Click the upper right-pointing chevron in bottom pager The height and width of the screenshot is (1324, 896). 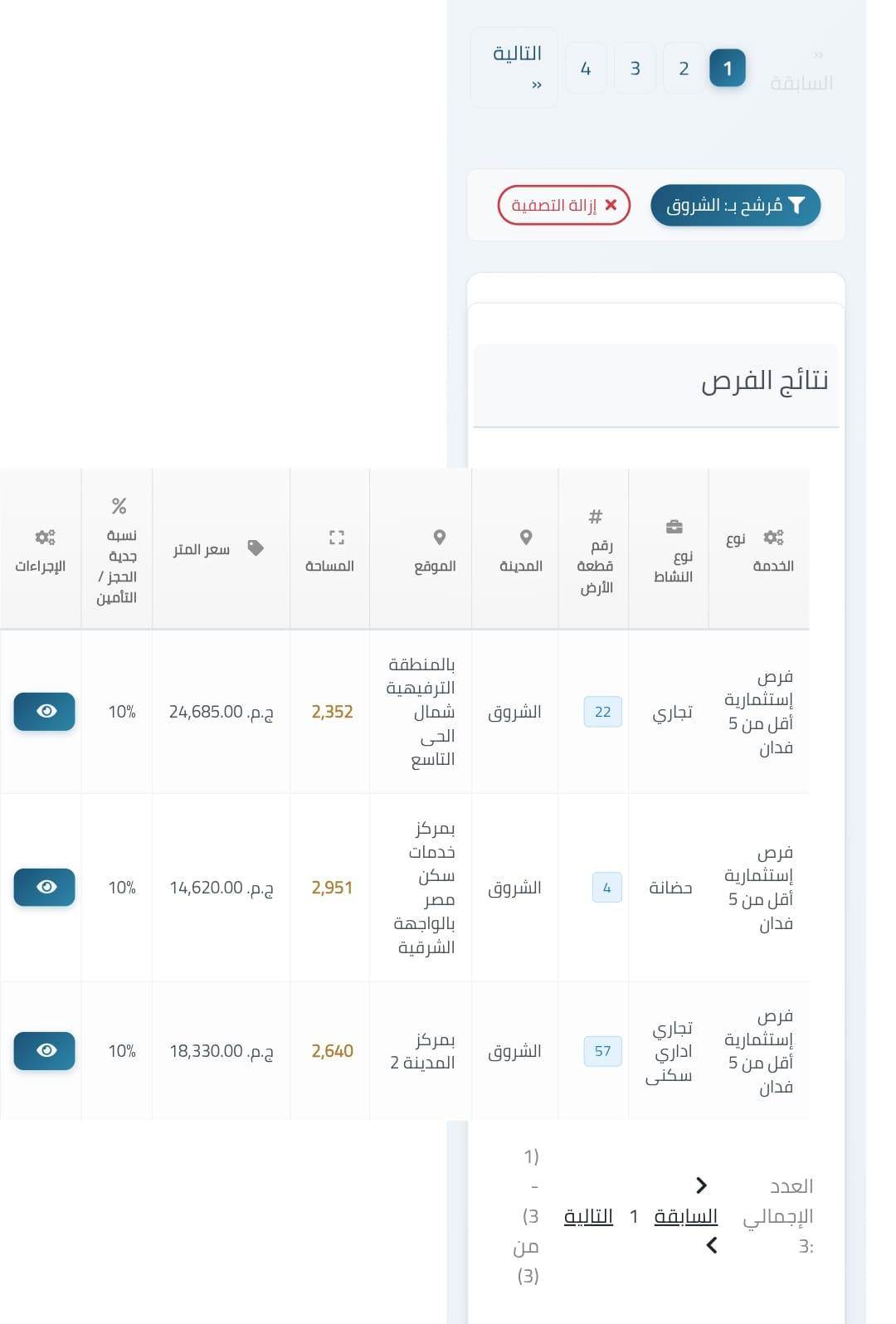(701, 1185)
